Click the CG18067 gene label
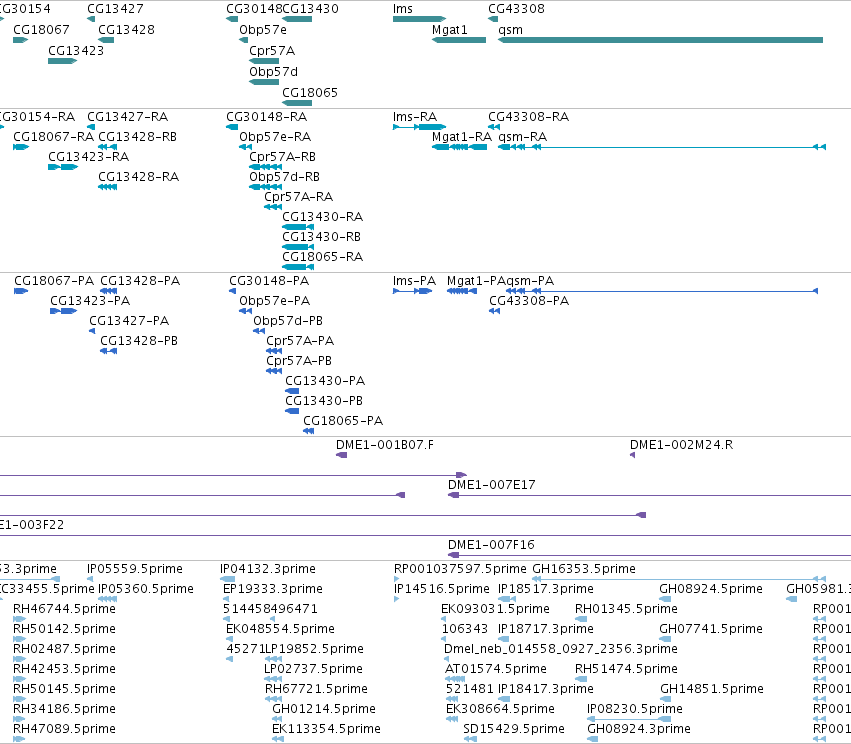The image size is (851, 744). click(x=41, y=30)
